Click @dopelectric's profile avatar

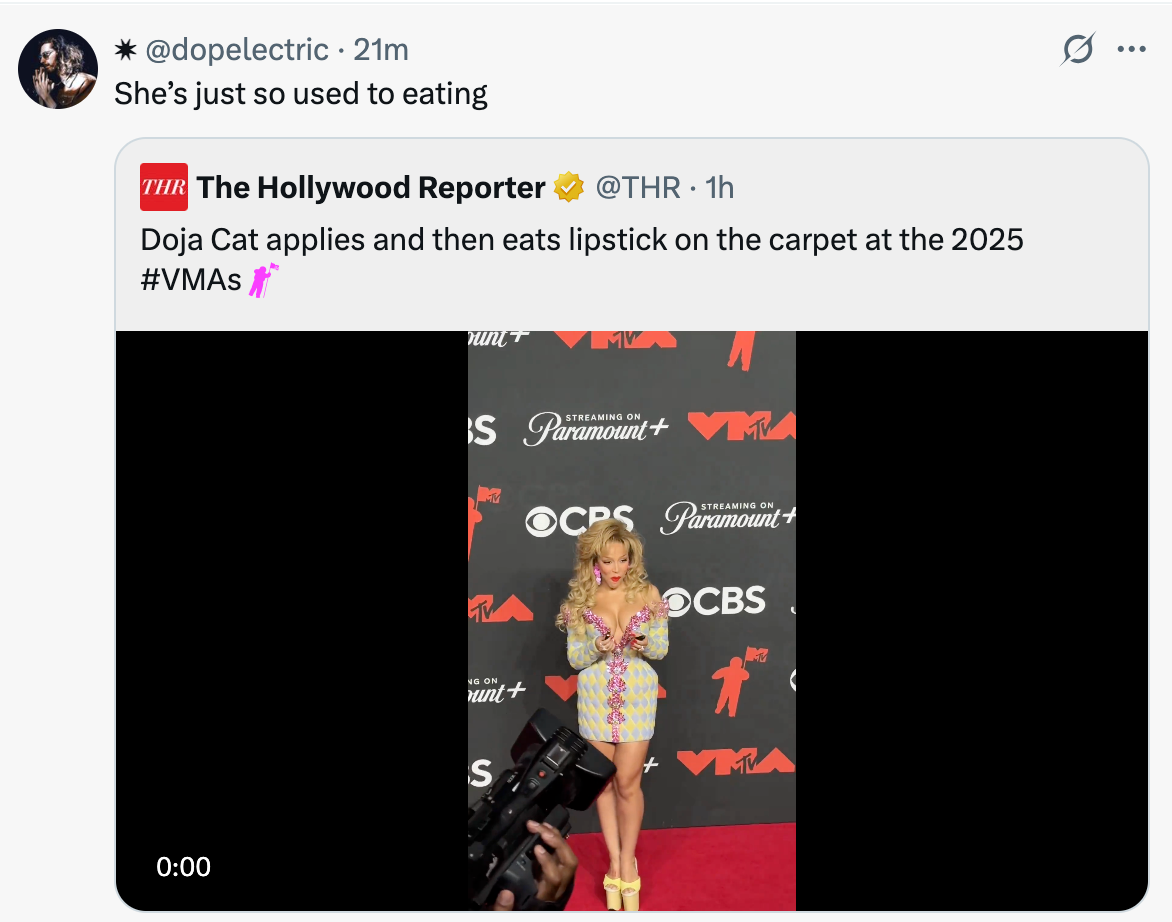pos(57,68)
